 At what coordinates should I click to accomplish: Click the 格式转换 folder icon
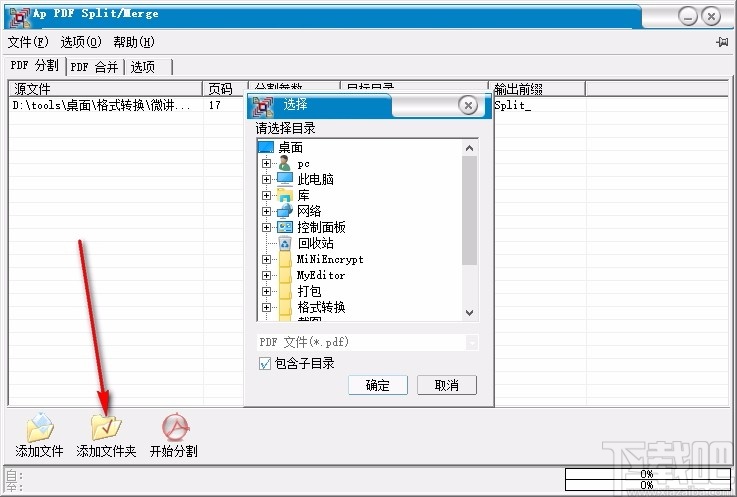285,307
